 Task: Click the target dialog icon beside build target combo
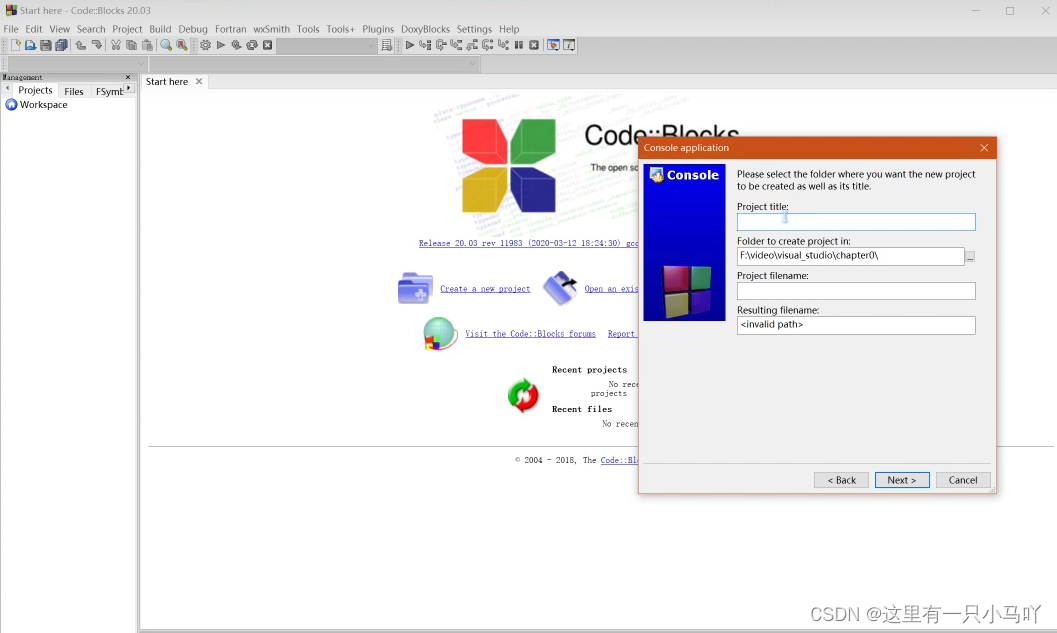pyautogui.click(x=386, y=45)
